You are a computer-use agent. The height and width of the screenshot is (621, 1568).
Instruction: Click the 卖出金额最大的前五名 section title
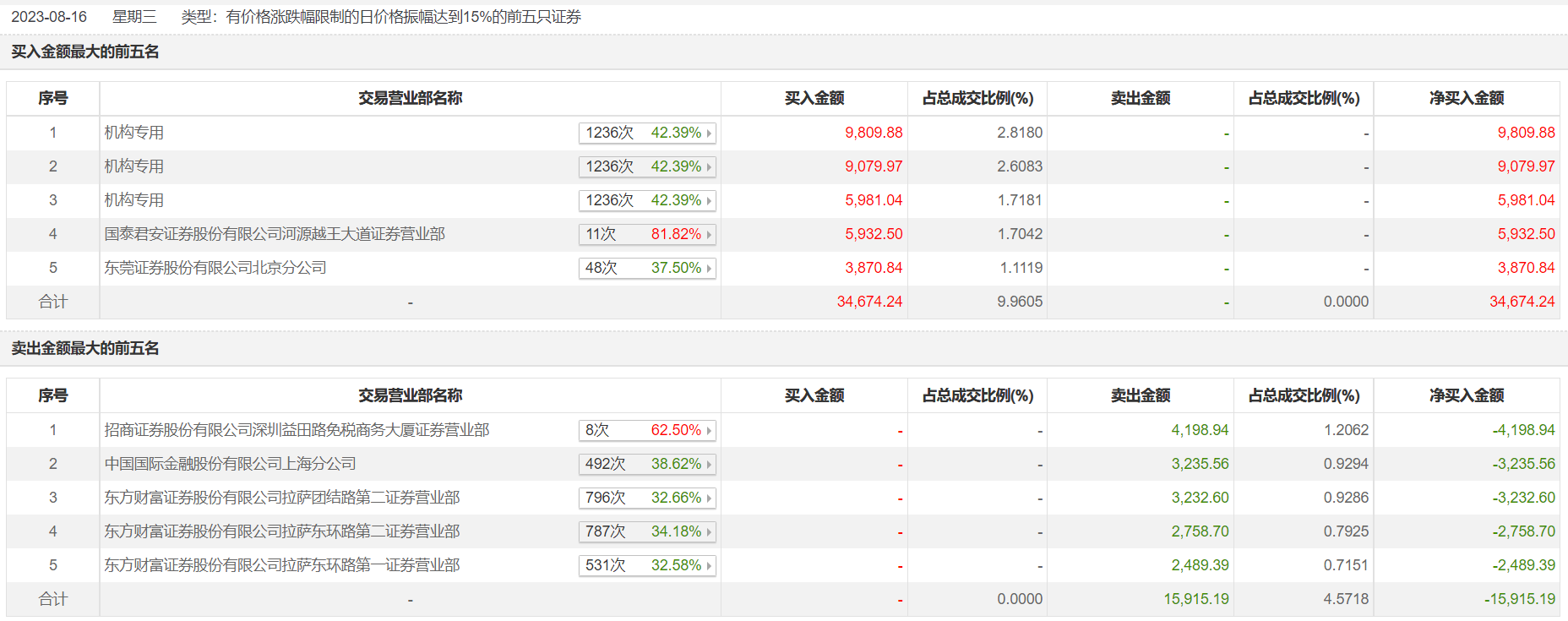(x=85, y=348)
